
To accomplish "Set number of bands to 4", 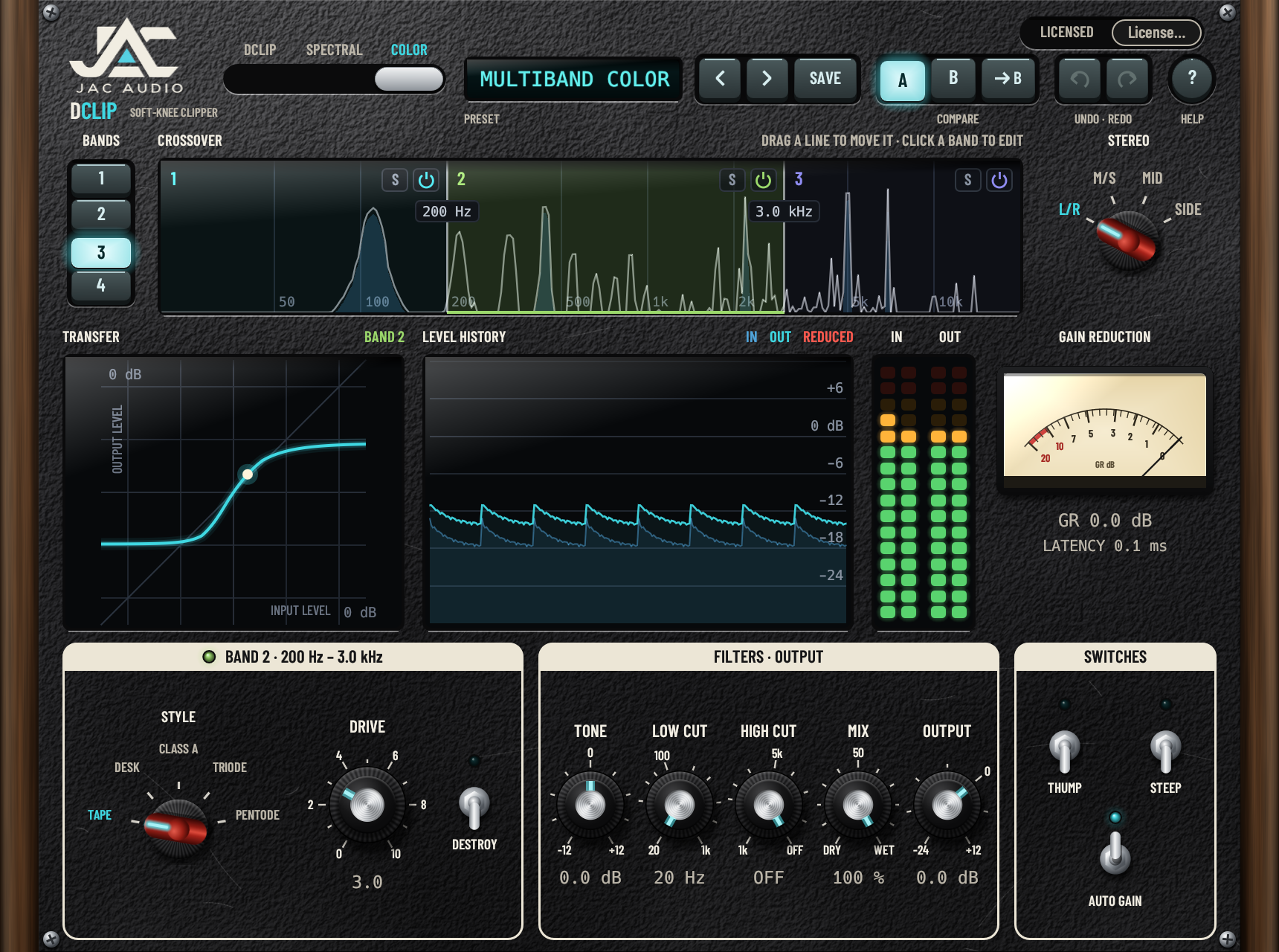I will pyautogui.click(x=101, y=285).
